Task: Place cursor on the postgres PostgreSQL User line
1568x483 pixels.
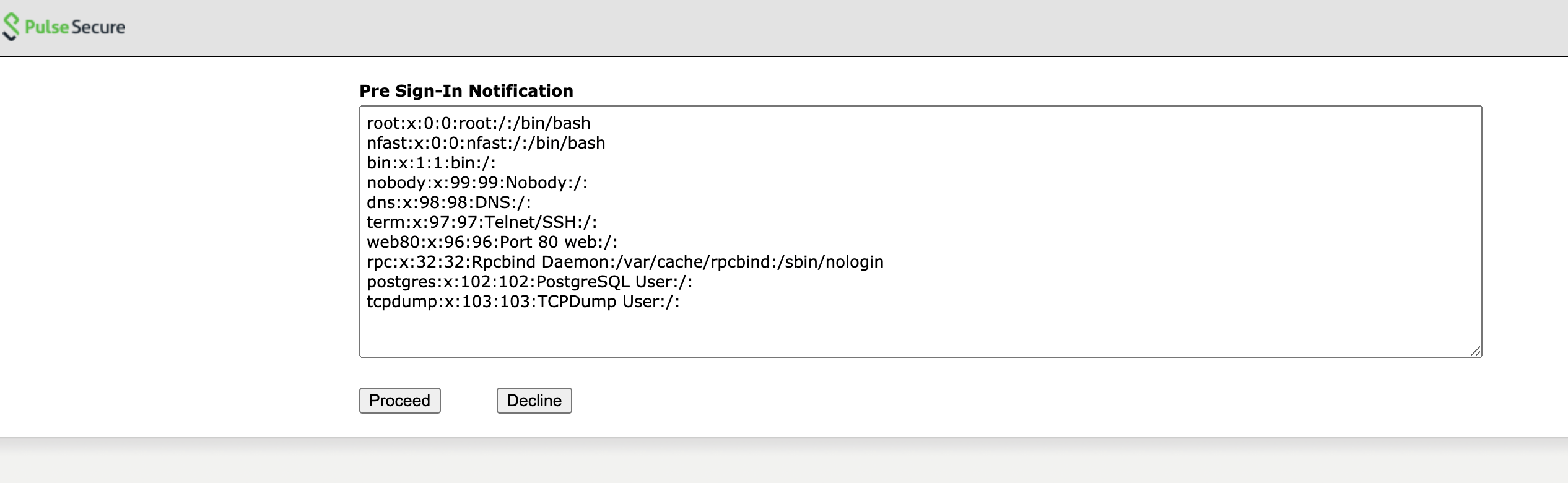Action: click(529, 282)
